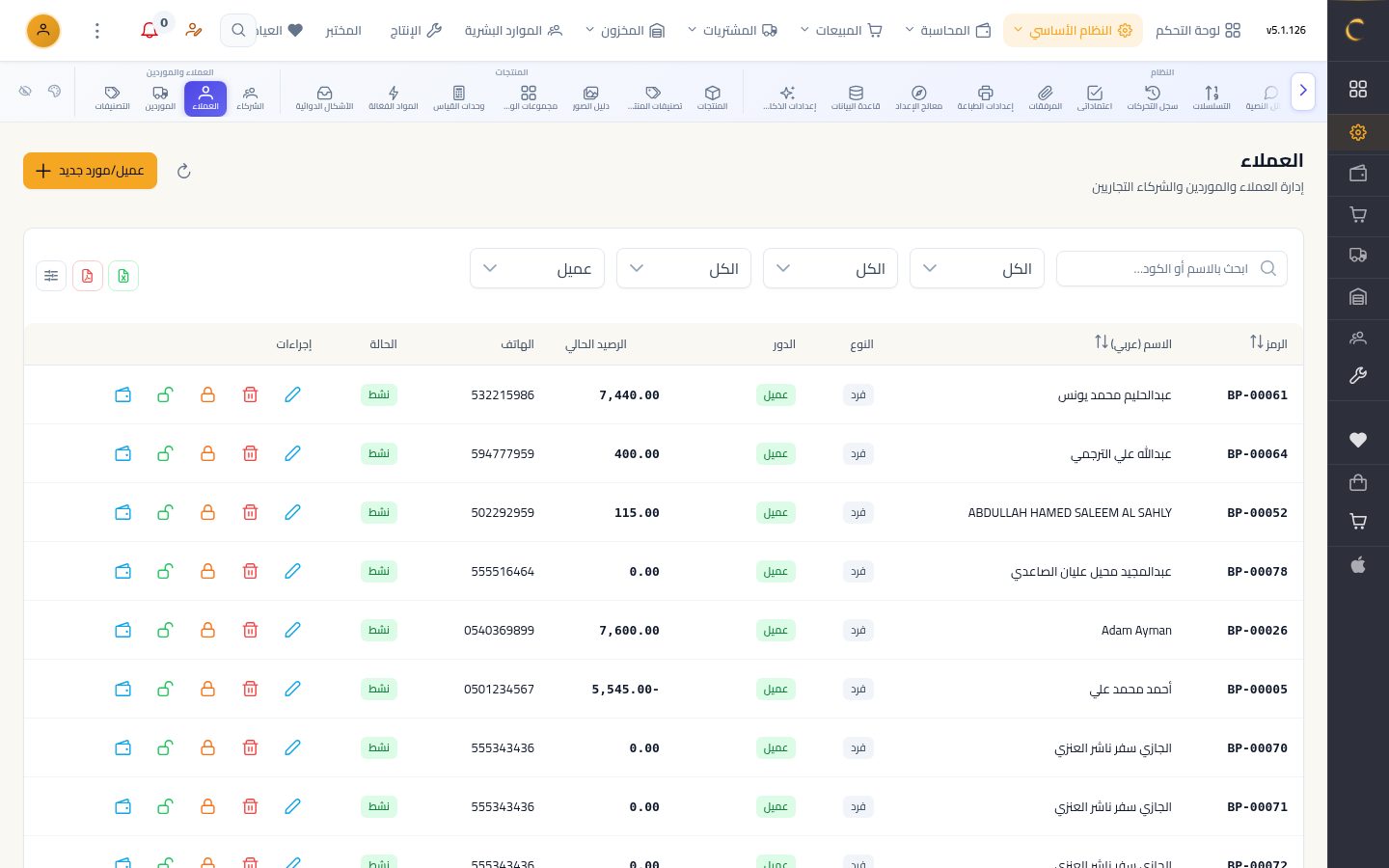Screen dimensions: 1389x868
Task: Expand the المحاسبة accounting menu
Action: click(948, 31)
